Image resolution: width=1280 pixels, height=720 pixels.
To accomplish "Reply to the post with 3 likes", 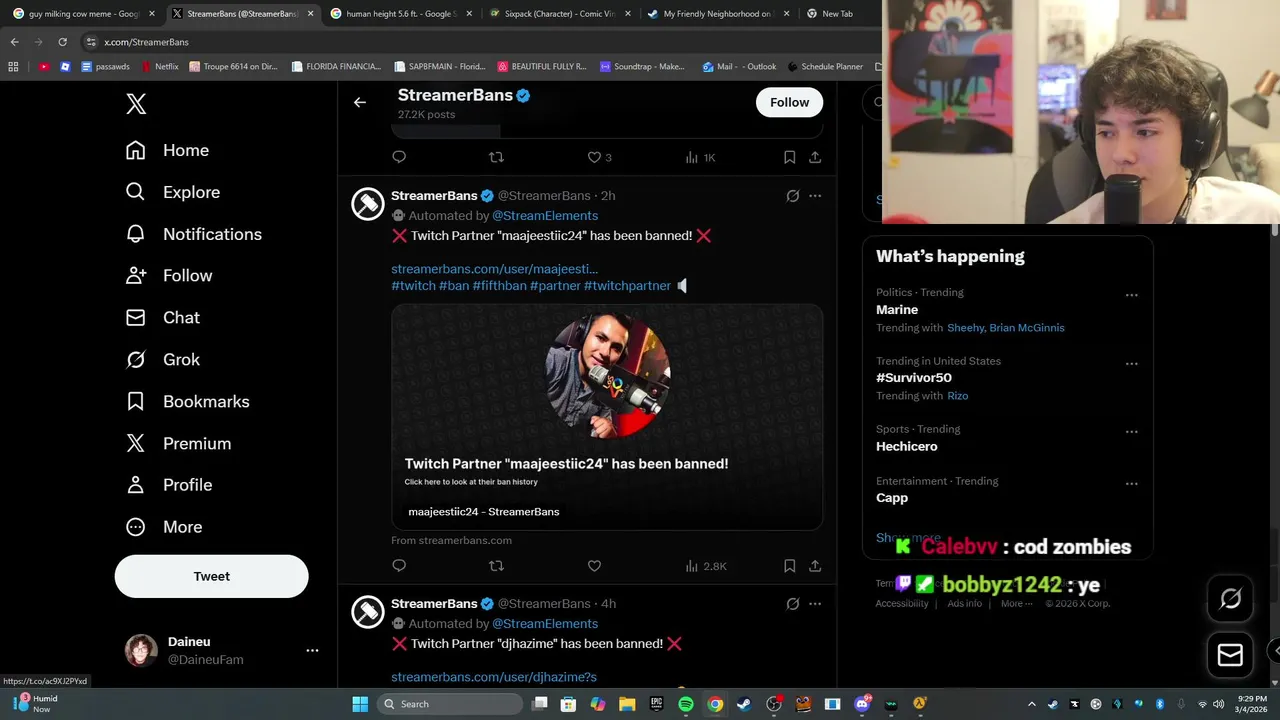I will (x=399, y=157).
